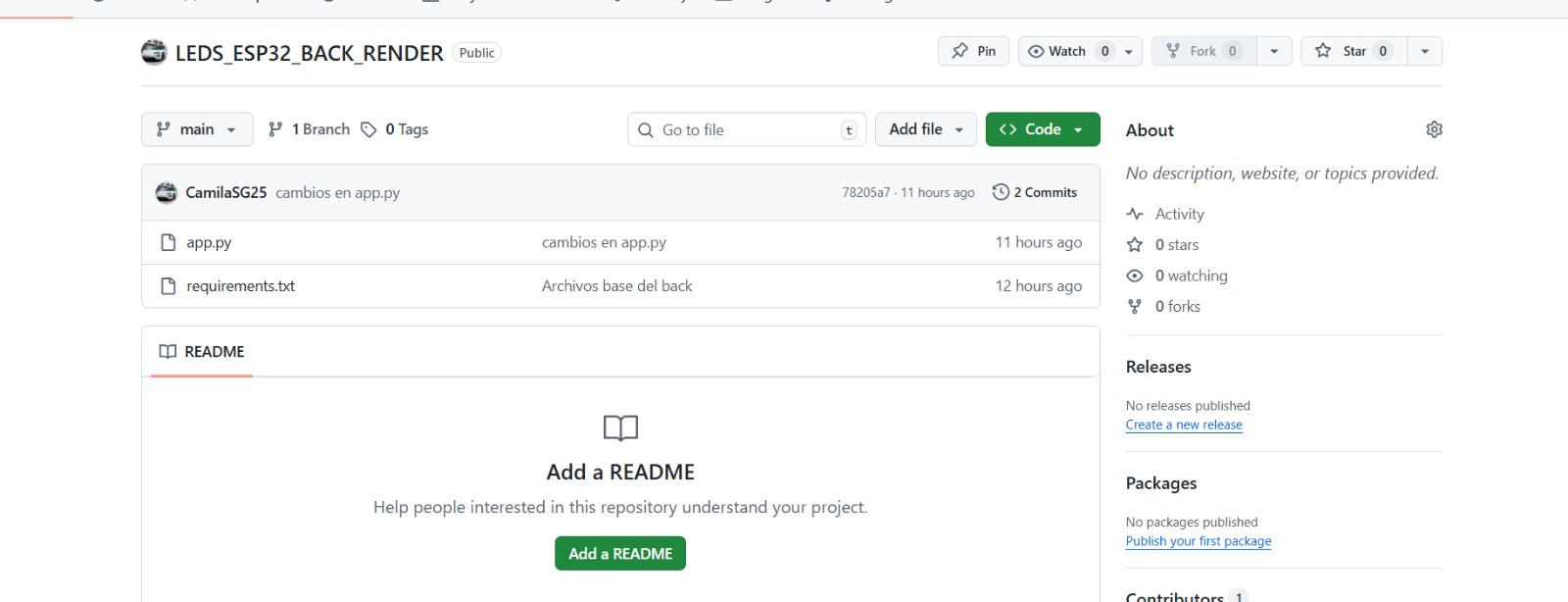Image resolution: width=1568 pixels, height=602 pixels.
Task: Open the Add file menu
Action: coord(925,129)
